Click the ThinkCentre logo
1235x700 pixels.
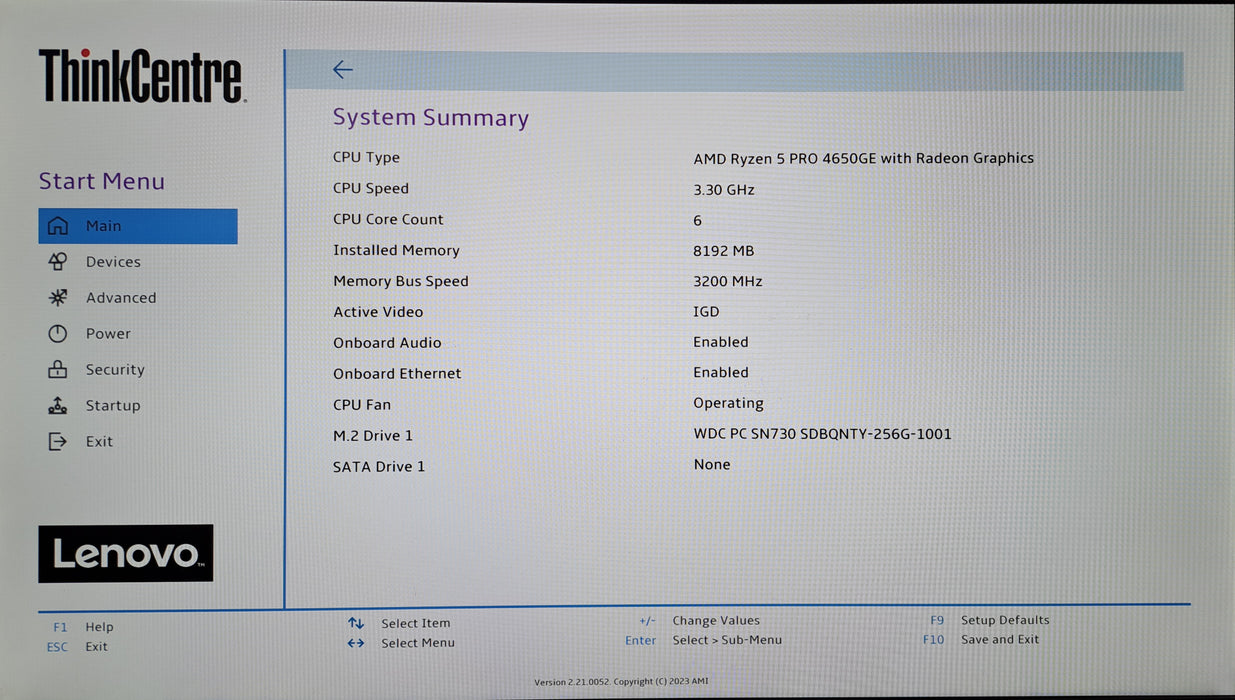(141, 76)
